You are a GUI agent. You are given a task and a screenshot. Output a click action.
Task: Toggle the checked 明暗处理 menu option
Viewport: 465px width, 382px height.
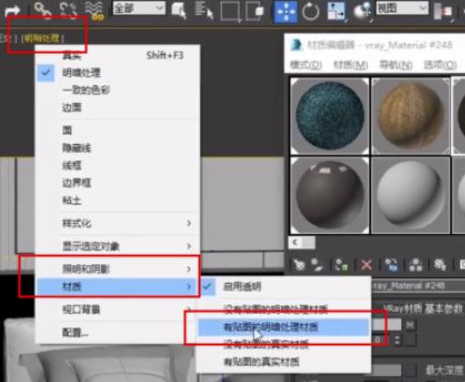[x=117, y=73]
